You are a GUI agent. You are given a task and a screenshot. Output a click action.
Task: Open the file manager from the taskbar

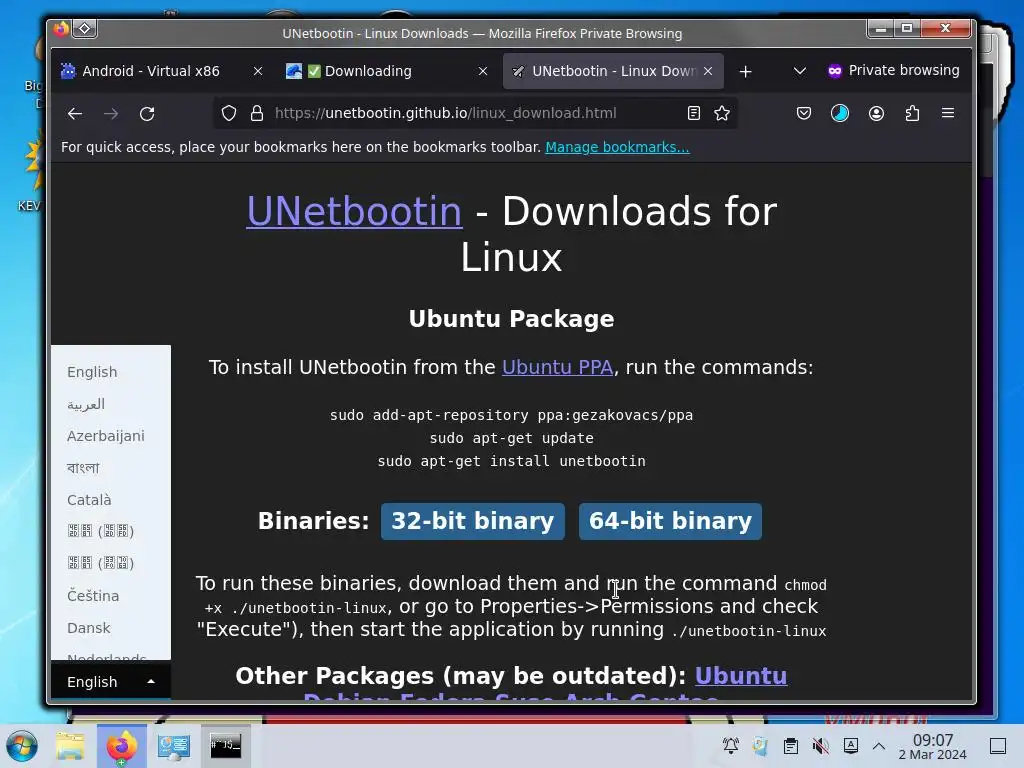point(71,746)
